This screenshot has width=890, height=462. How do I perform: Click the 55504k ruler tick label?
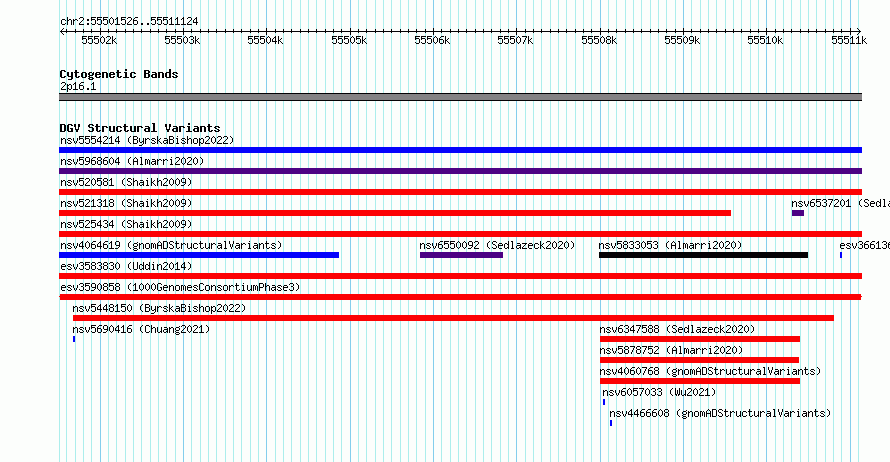click(x=265, y=40)
